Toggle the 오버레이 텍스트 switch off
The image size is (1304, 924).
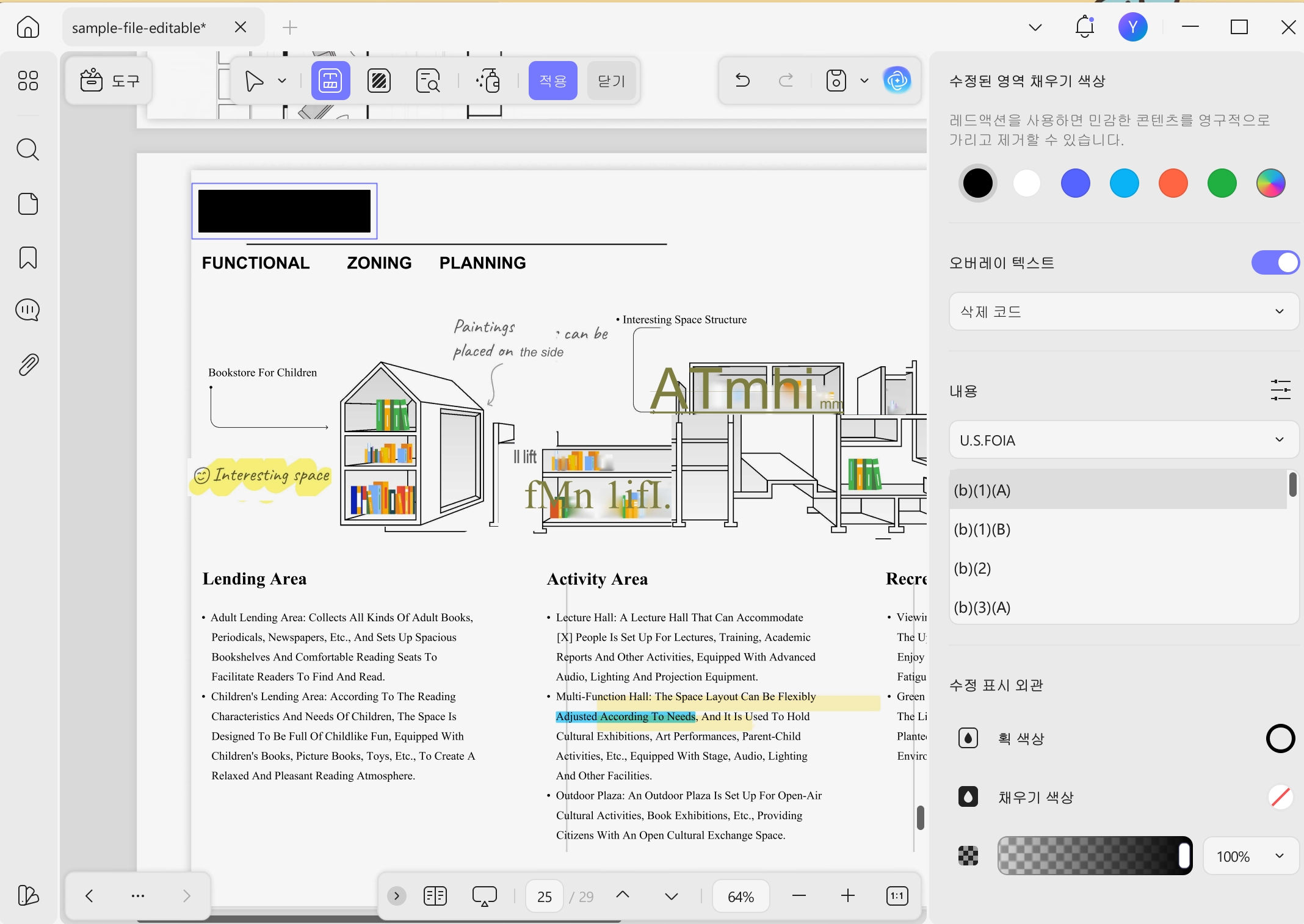(x=1275, y=262)
